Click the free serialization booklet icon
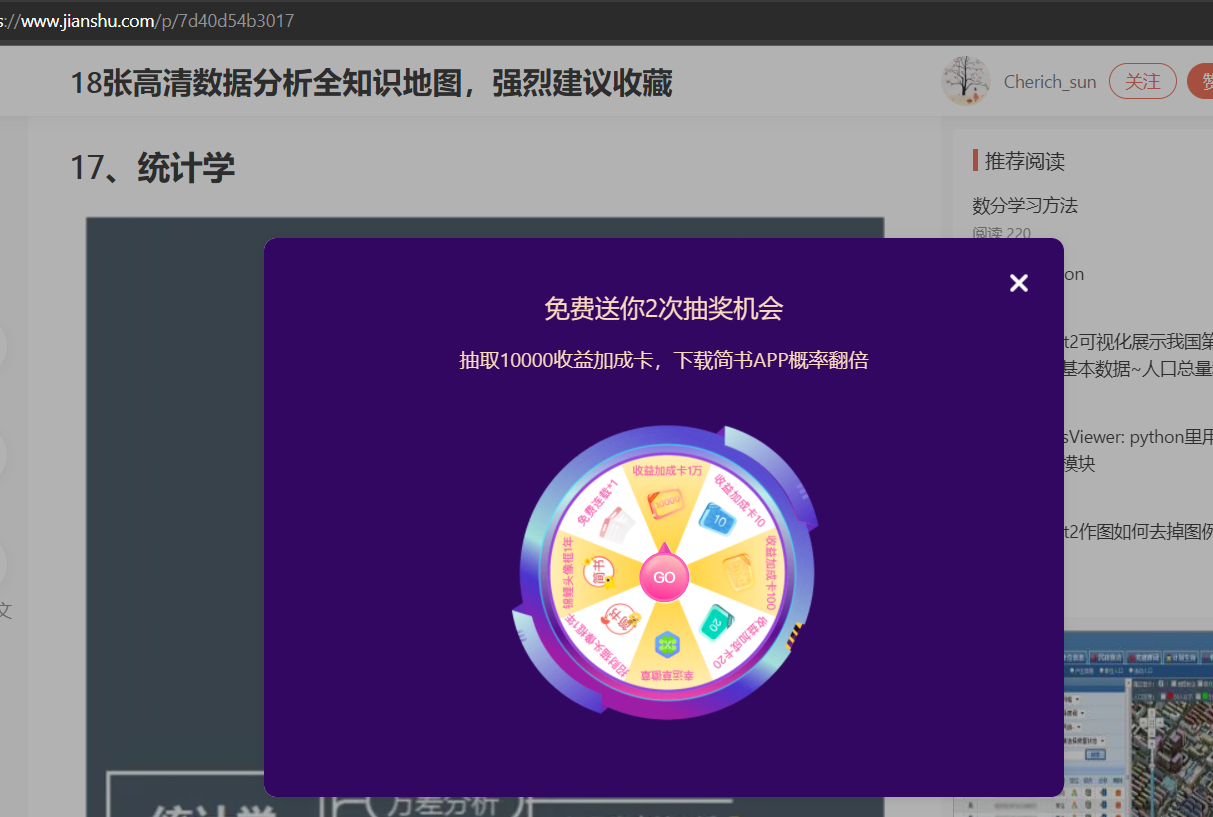This screenshot has width=1213, height=817. (617, 523)
